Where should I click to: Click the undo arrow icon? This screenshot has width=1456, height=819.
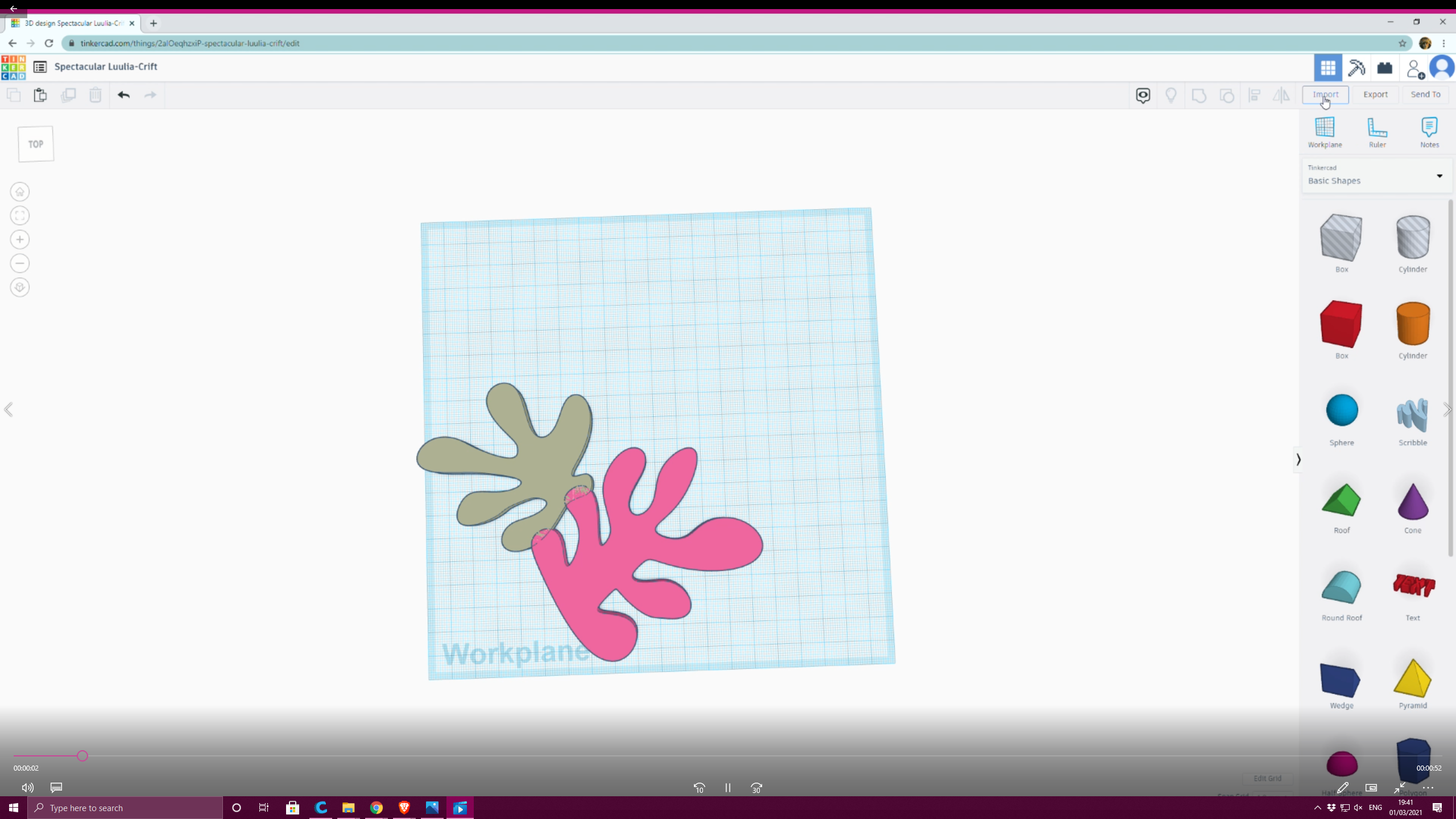(123, 95)
